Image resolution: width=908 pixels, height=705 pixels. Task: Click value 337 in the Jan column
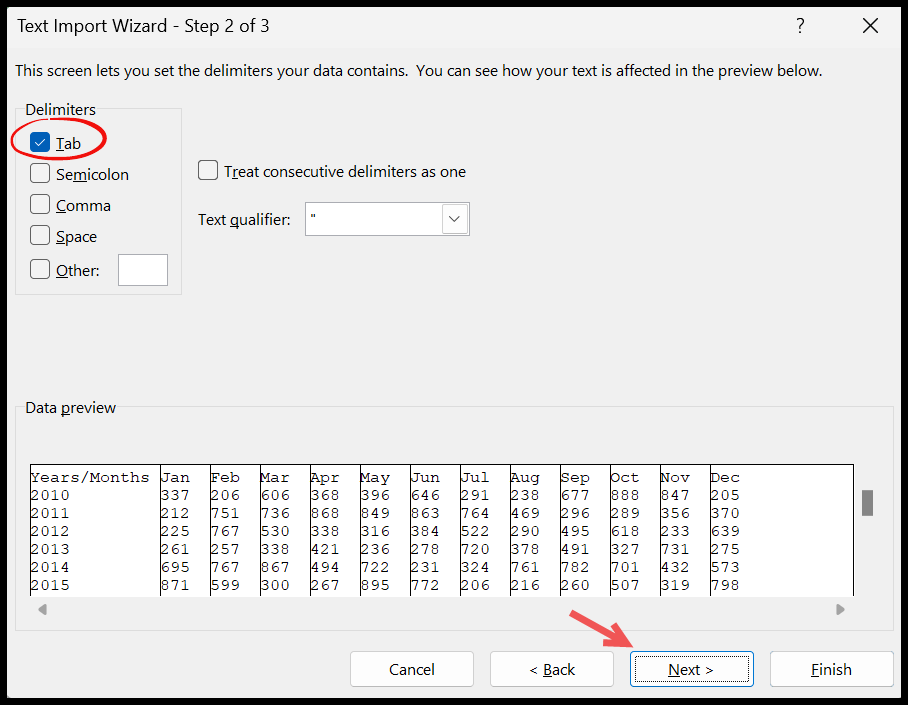175,495
